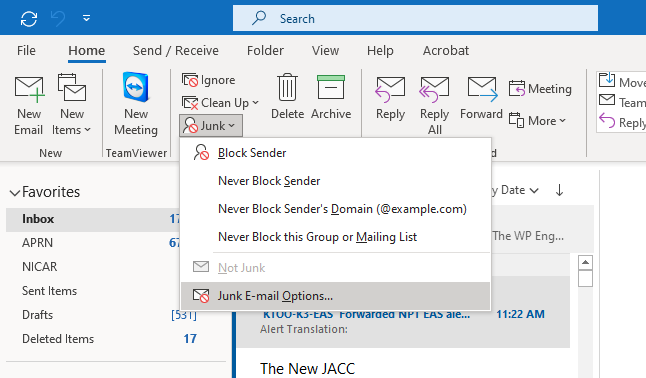Archive the selected message
Image resolution: width=646 pixels, height=378 pixels.
tap(331, 97)
